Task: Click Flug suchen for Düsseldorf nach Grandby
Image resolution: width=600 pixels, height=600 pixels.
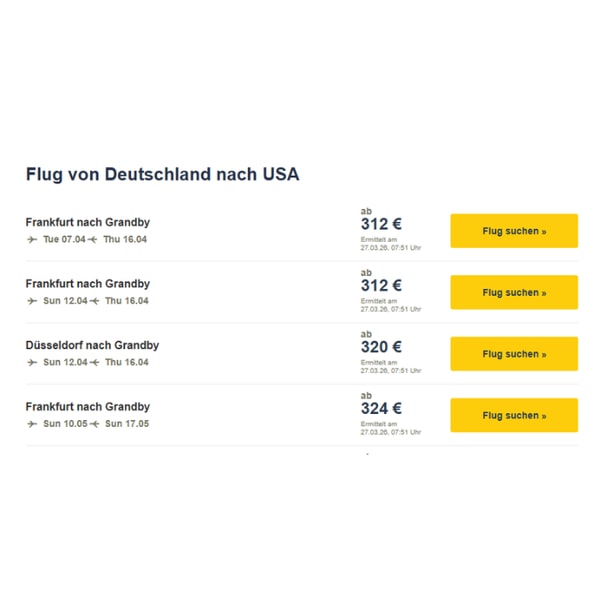Action: [514, 354]
